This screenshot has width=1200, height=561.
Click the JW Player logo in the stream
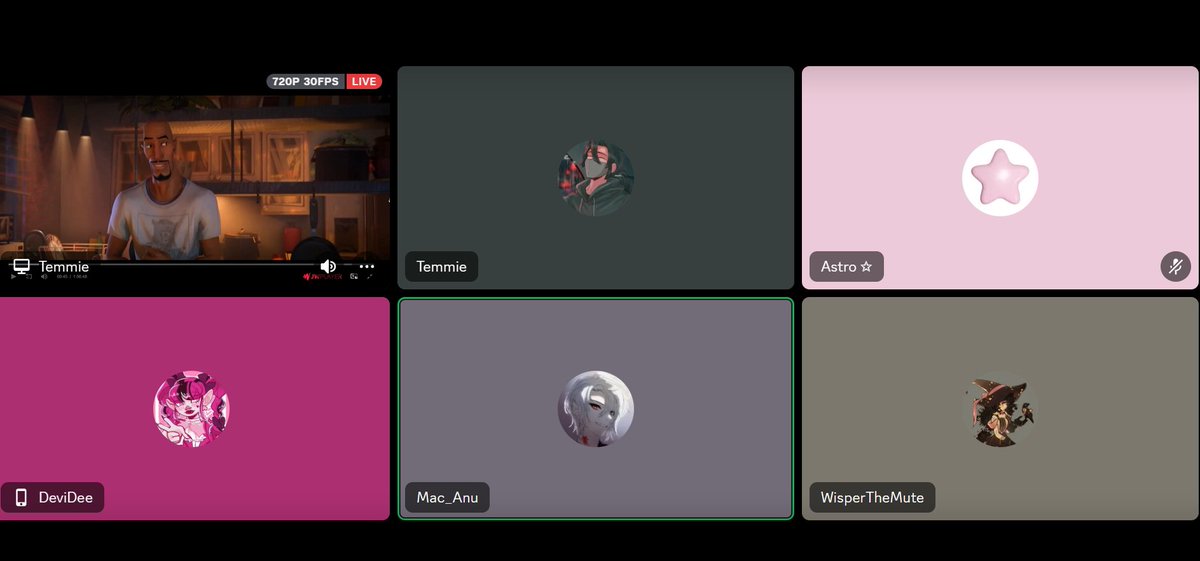tap(322, 277)
